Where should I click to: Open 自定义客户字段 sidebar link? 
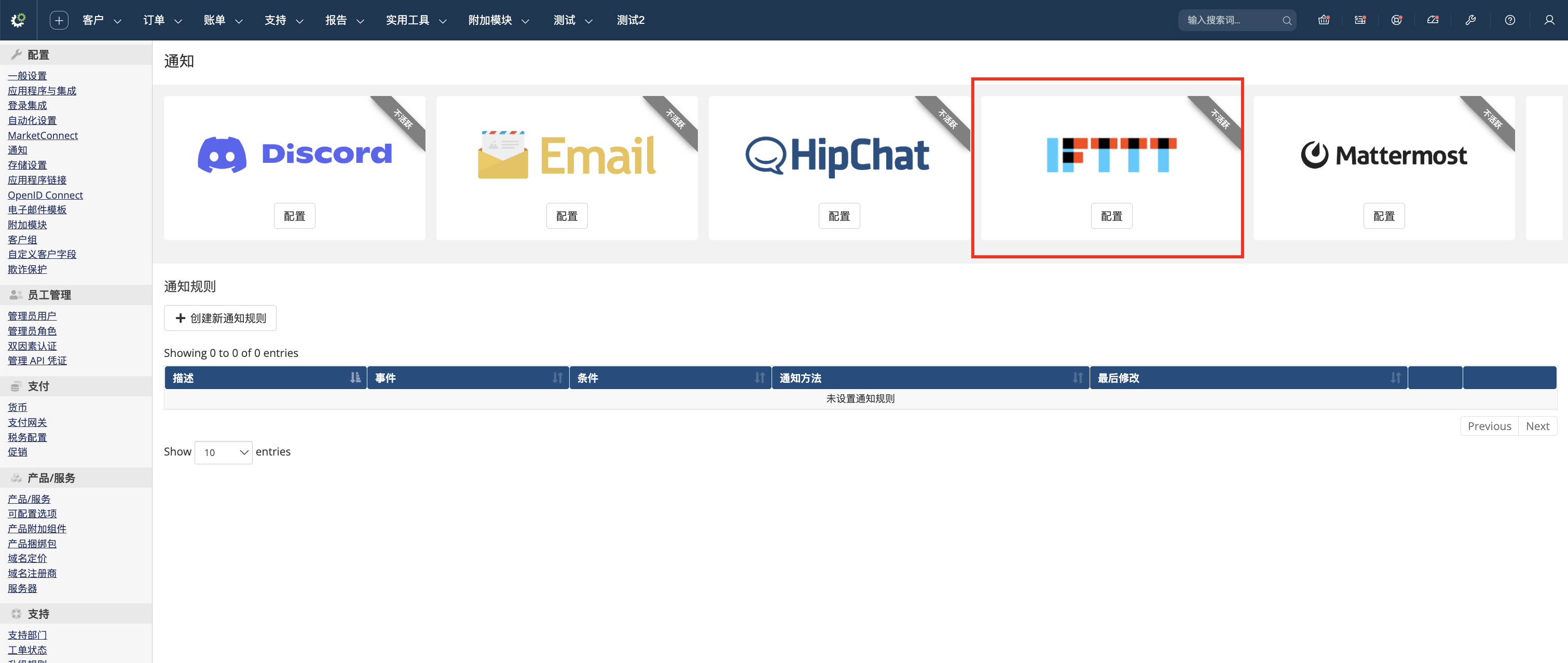(x=42, y=255)
